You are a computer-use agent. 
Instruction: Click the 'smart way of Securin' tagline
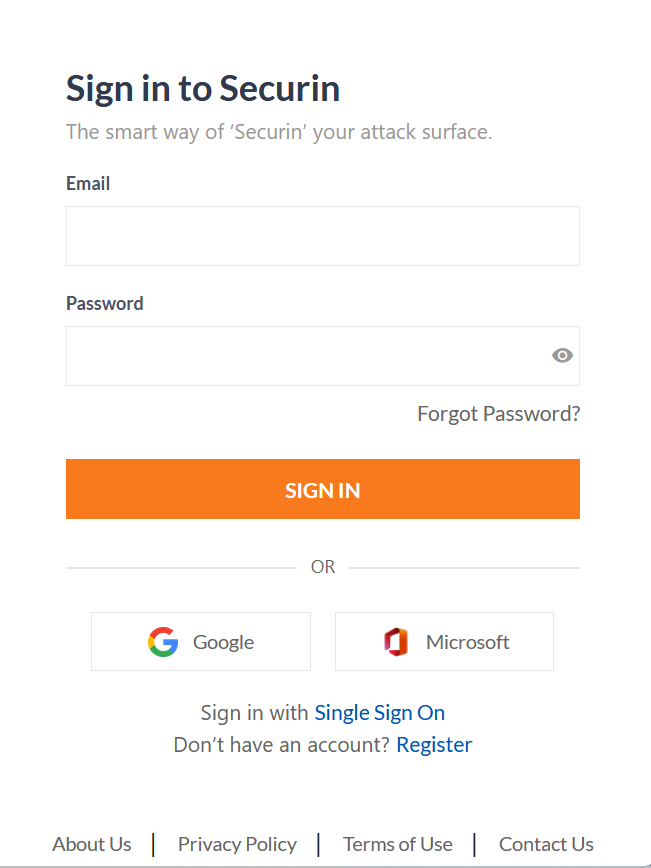(279, 132)
